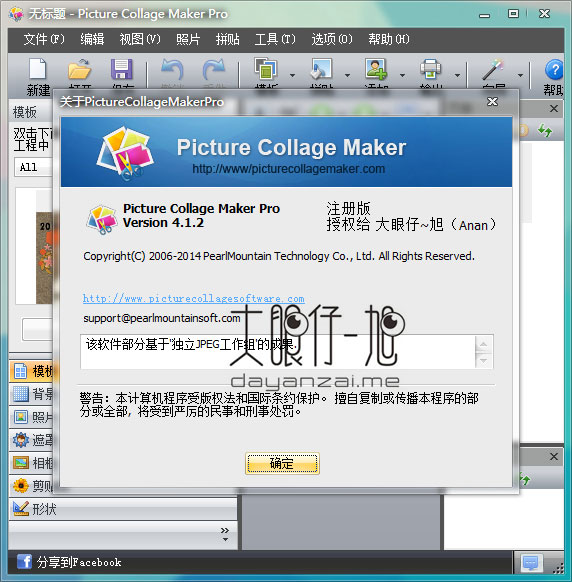Click scroll up arrow in JPEG notice box

(x=483, y=344)
